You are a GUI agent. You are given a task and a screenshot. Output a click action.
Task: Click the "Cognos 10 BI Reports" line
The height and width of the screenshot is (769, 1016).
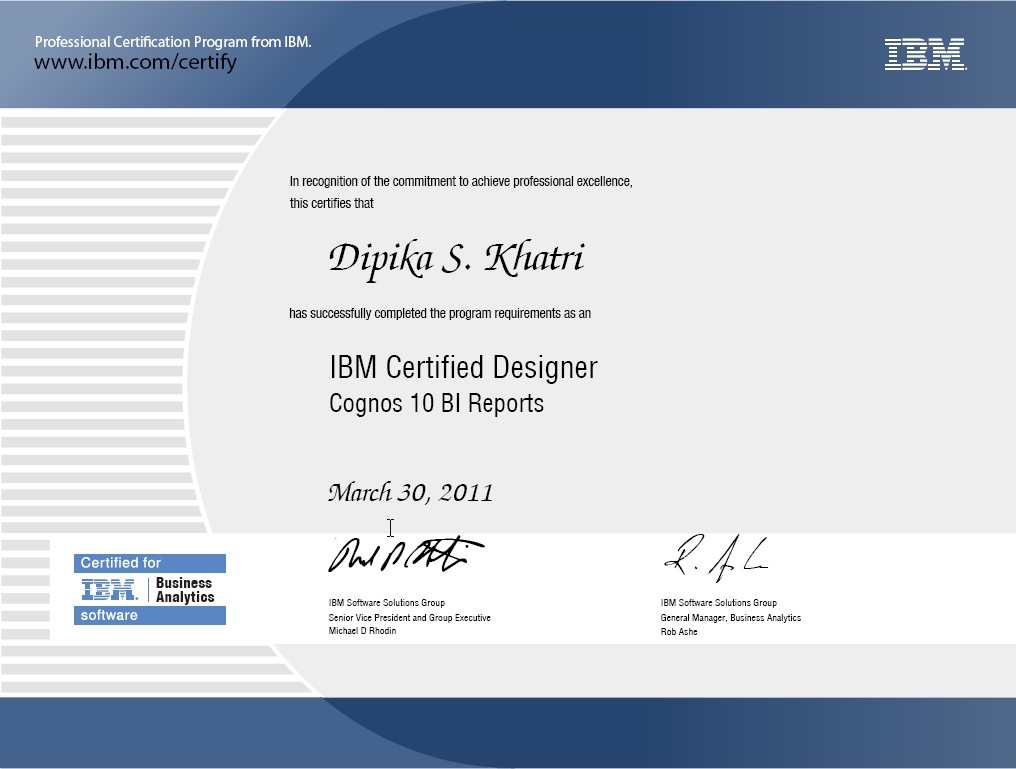437,404
